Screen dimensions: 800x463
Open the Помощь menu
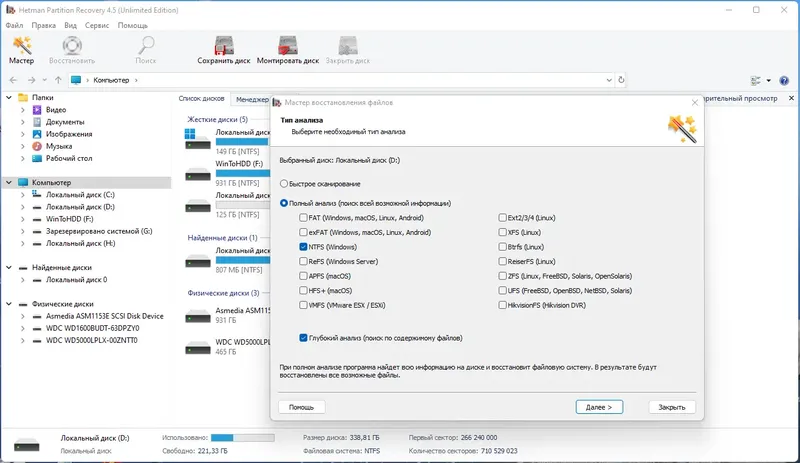[133, 25]
